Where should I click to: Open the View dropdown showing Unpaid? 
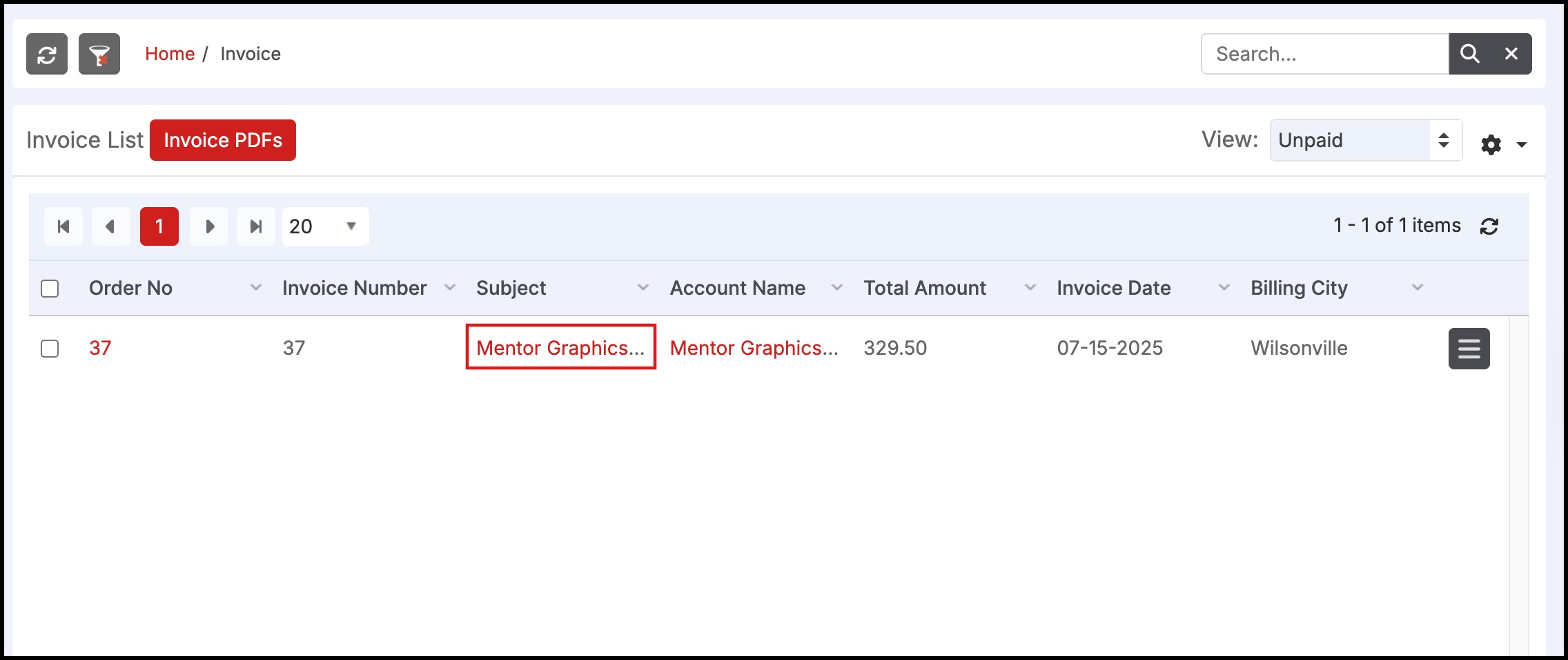[1366, 140]
